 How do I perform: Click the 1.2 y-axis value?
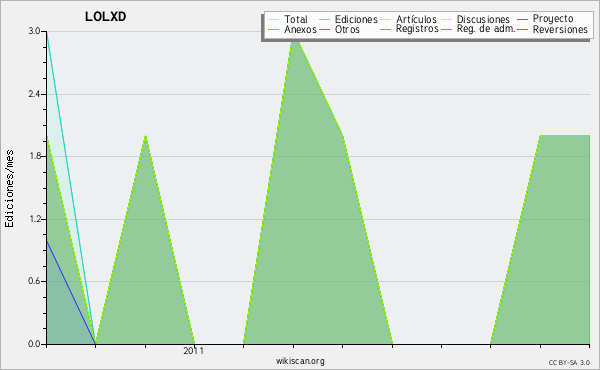[x=34, y=219]
